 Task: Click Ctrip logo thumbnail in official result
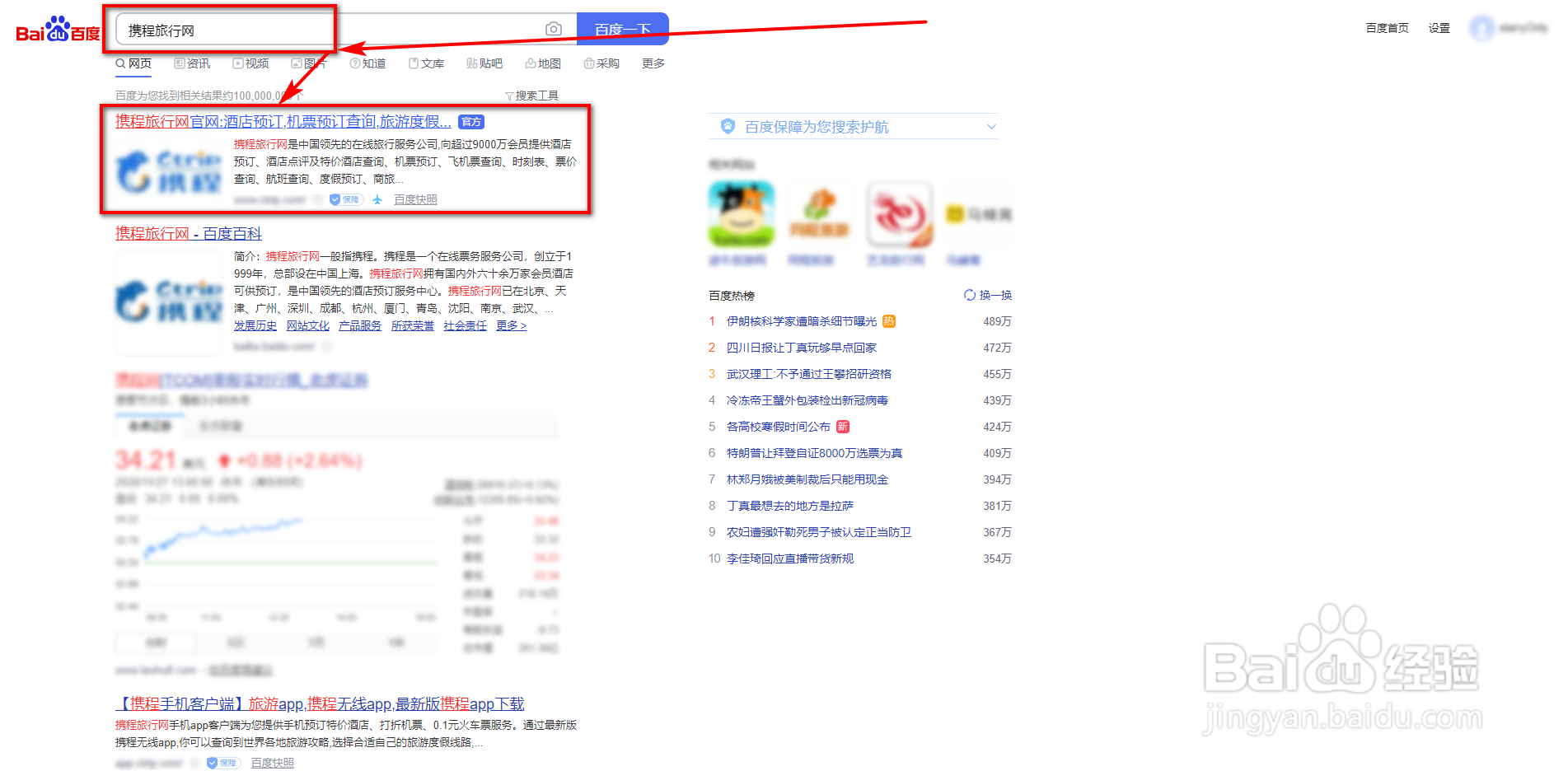[169, 171]
